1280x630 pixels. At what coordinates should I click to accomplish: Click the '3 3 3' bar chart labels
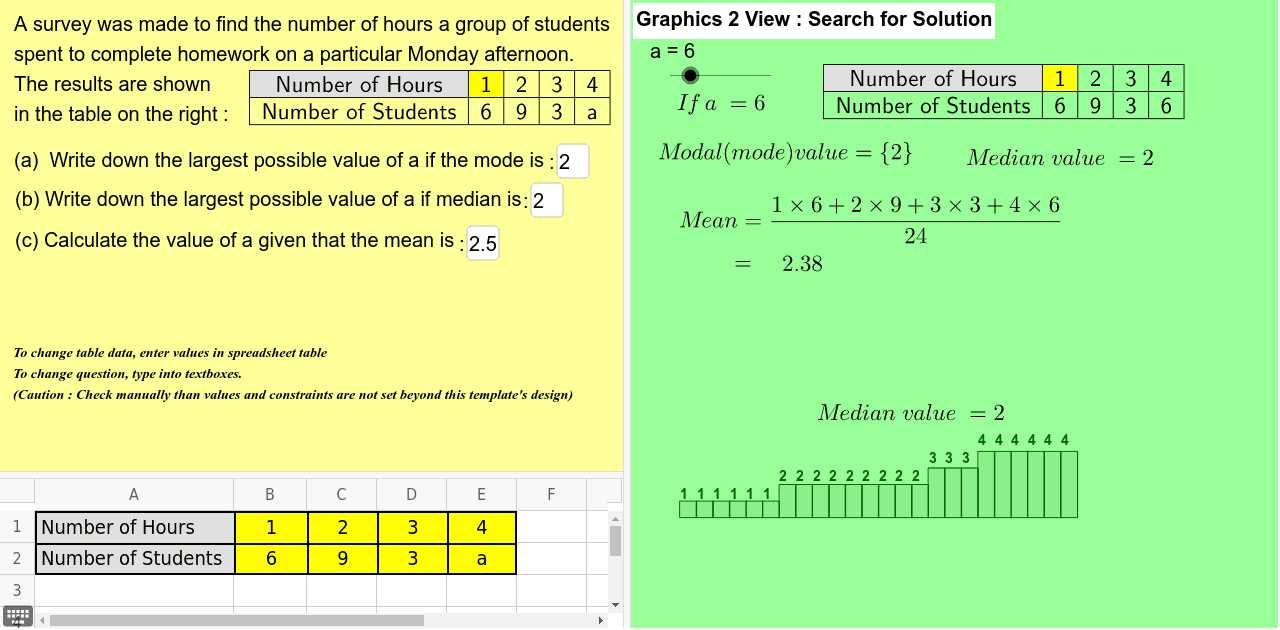point(950,458)
